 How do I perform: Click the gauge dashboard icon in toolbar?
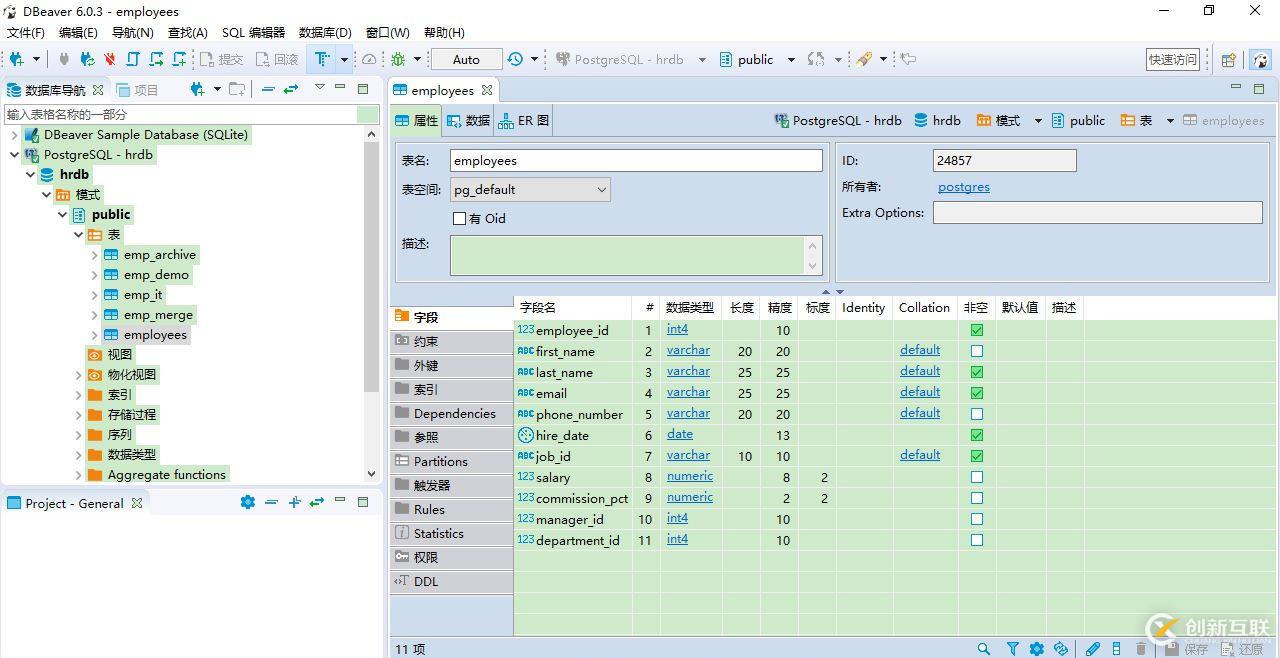coord(369,59)
